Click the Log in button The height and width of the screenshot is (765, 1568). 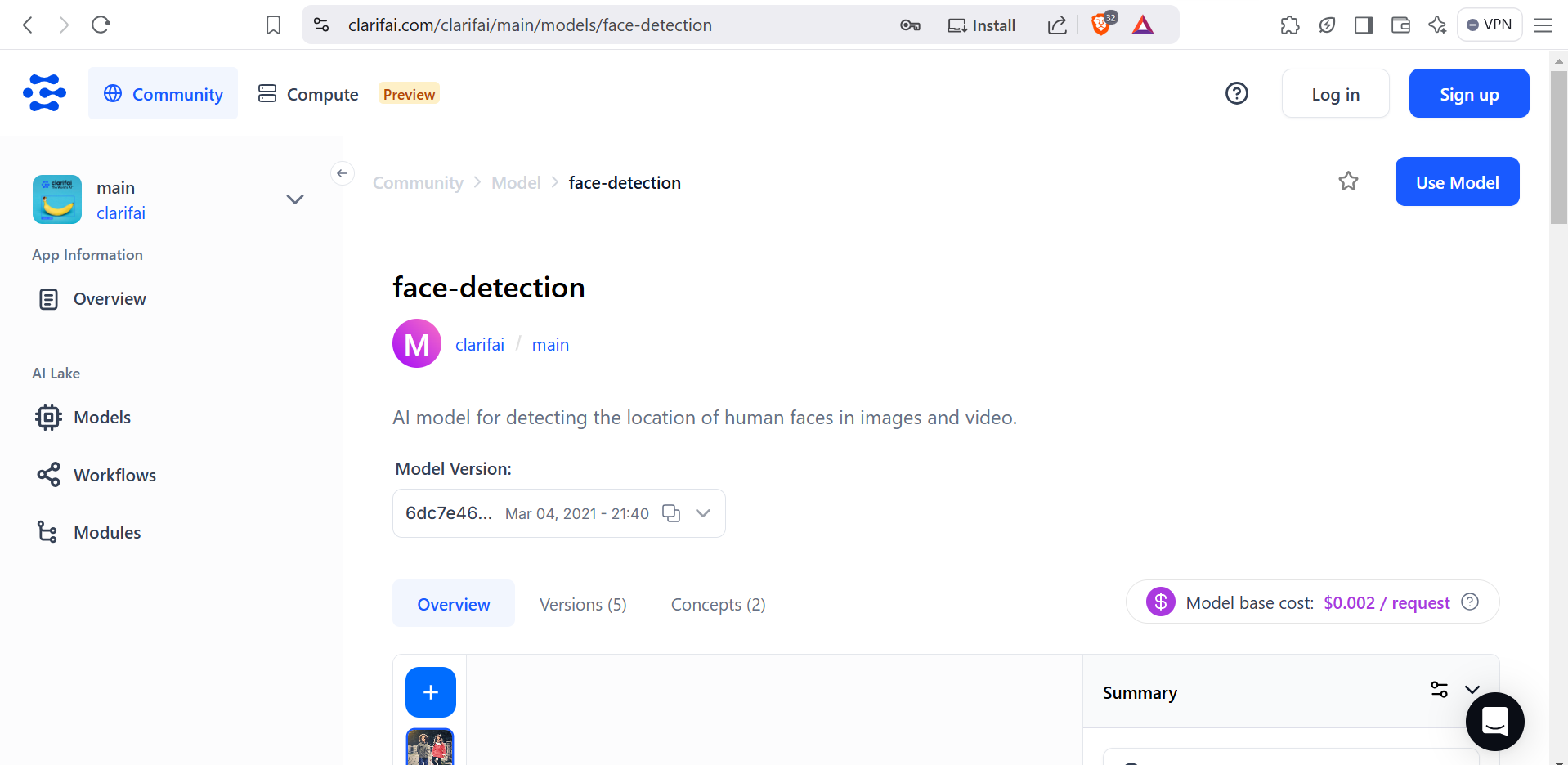click(x=1335, y=93)
